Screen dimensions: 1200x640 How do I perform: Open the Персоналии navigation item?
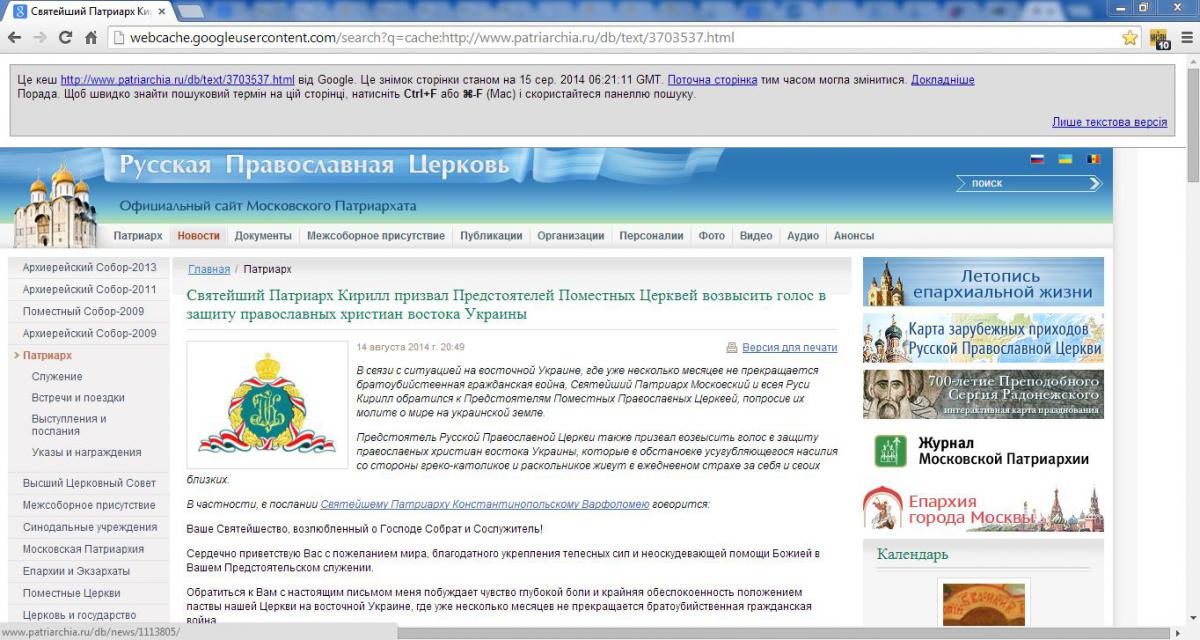pos(651,236)
